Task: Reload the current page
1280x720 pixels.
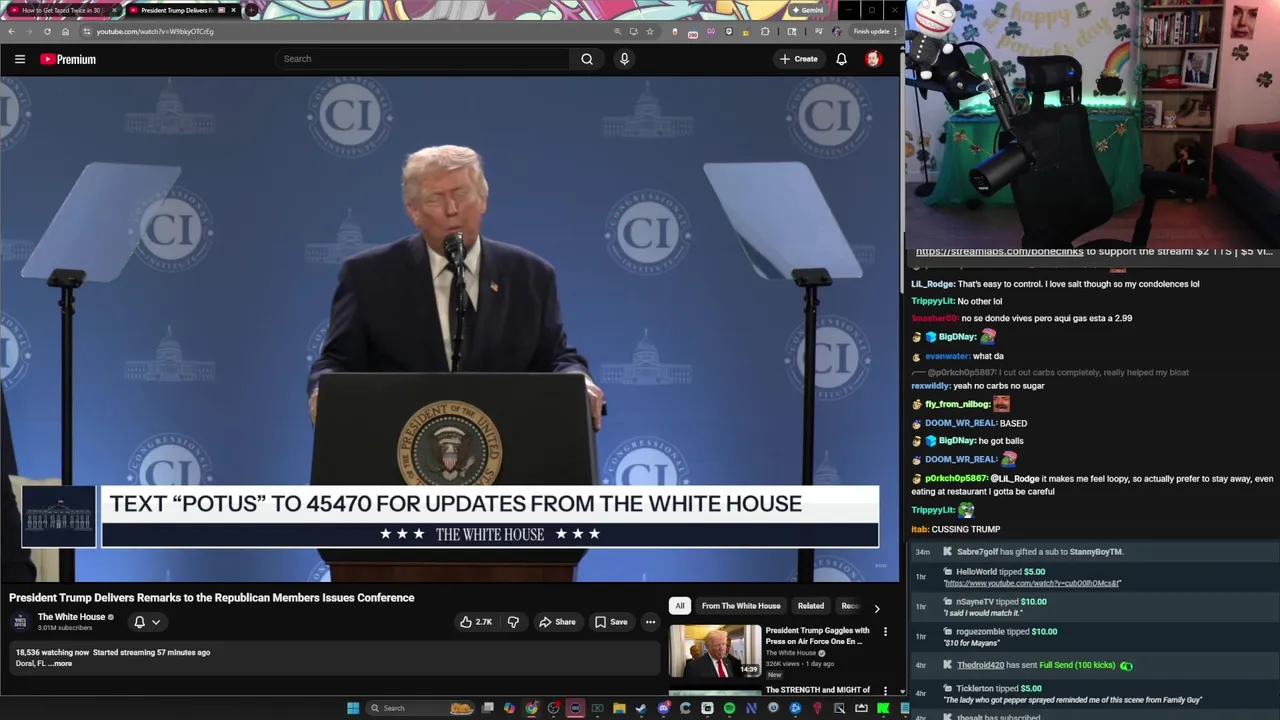Action: coord(47,31)
